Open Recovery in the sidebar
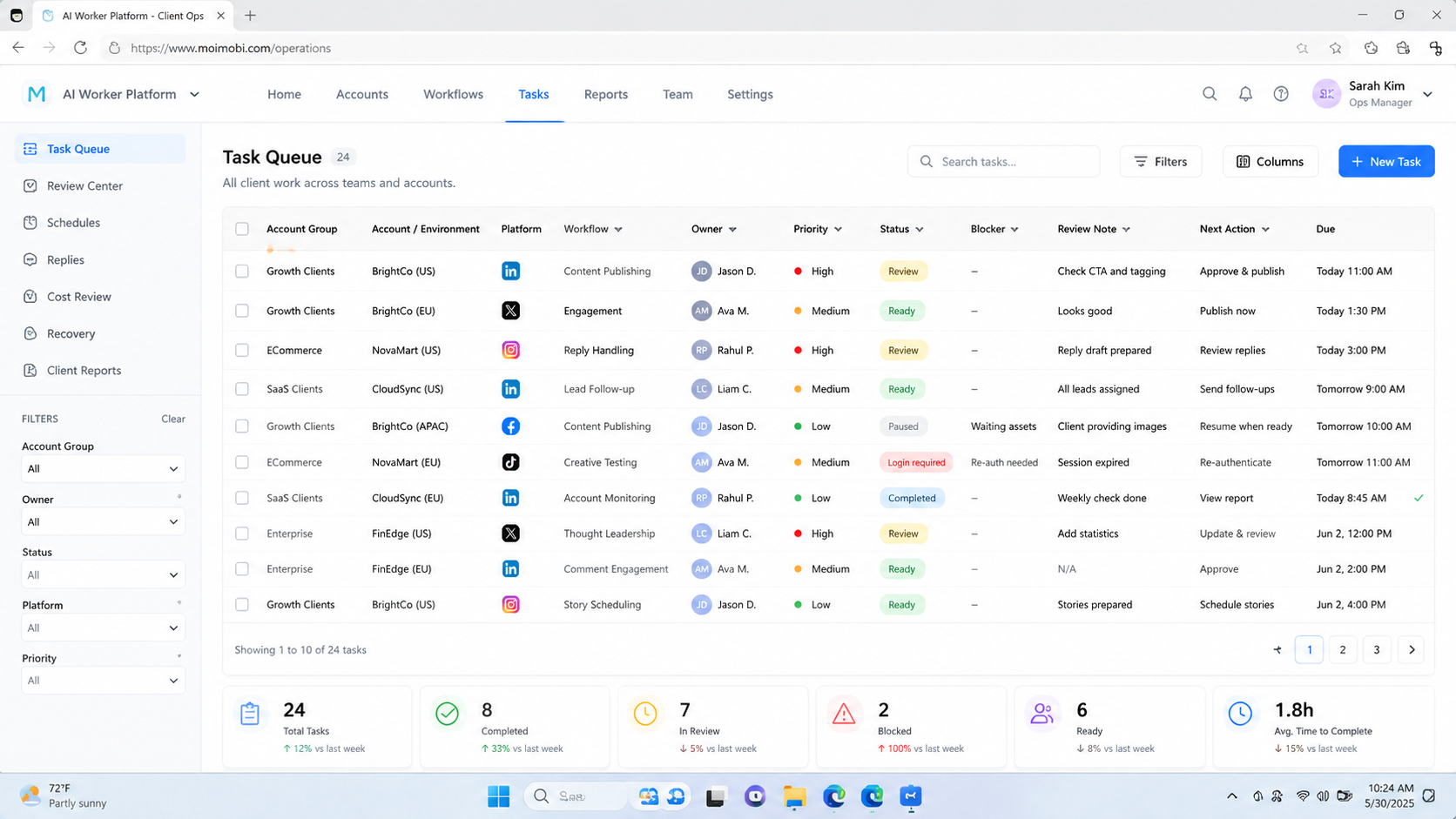1456x819 pixels. [x=100, y=333]
